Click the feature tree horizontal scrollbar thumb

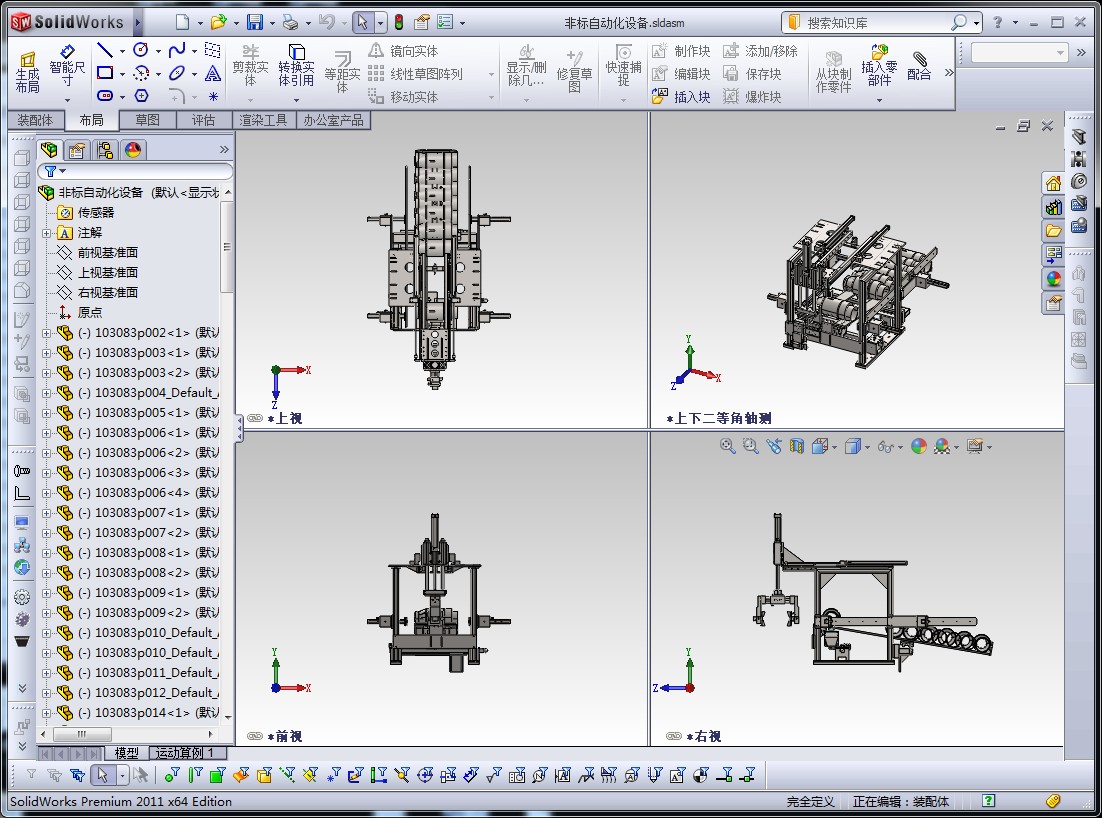click(82, 734)
